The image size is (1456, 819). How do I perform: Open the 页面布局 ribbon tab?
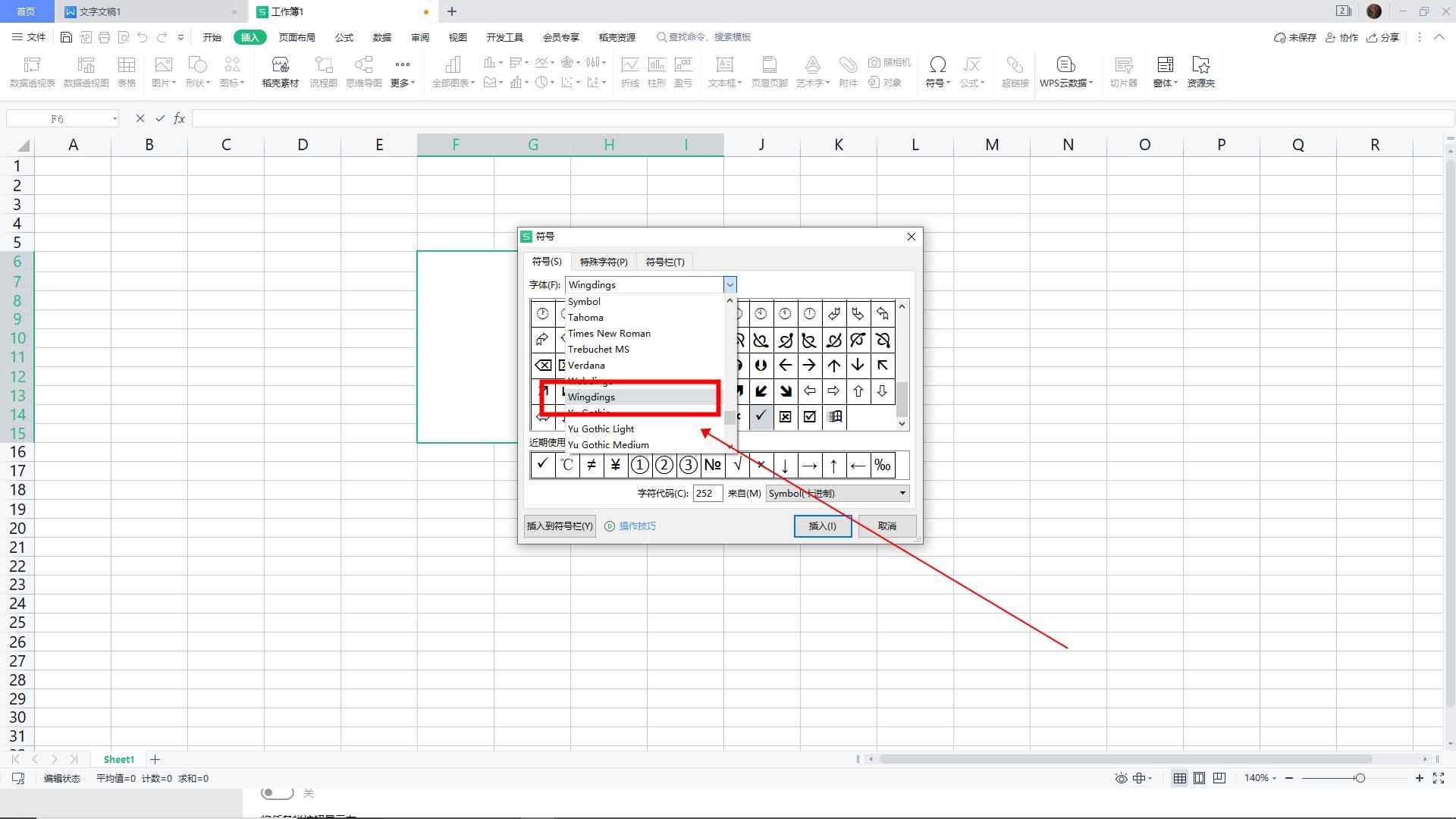point(297,37)
